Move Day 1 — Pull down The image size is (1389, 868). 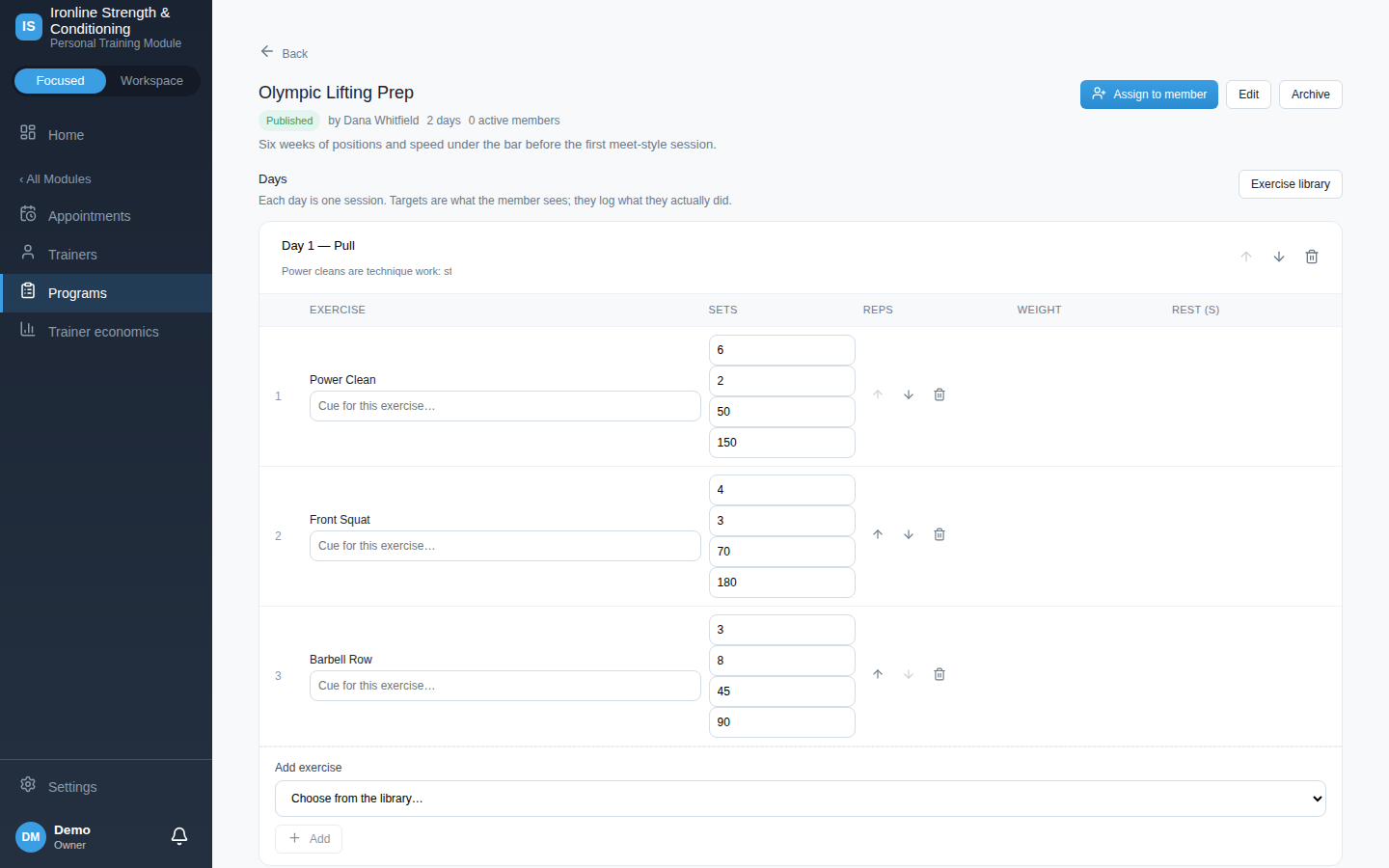tap(1279, 257)
